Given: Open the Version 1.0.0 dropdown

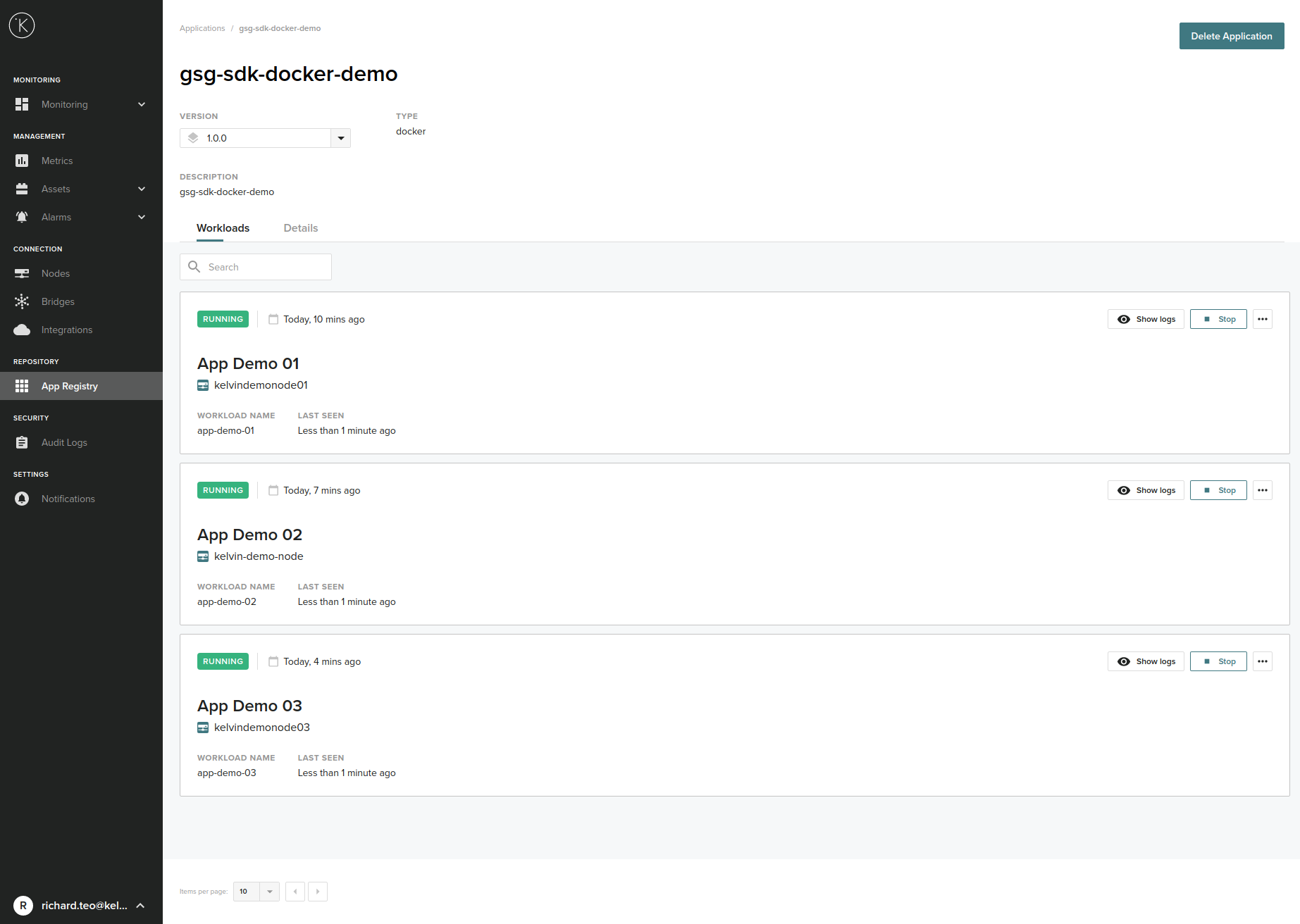Looking at the screenshot, I should click(340, 138).
